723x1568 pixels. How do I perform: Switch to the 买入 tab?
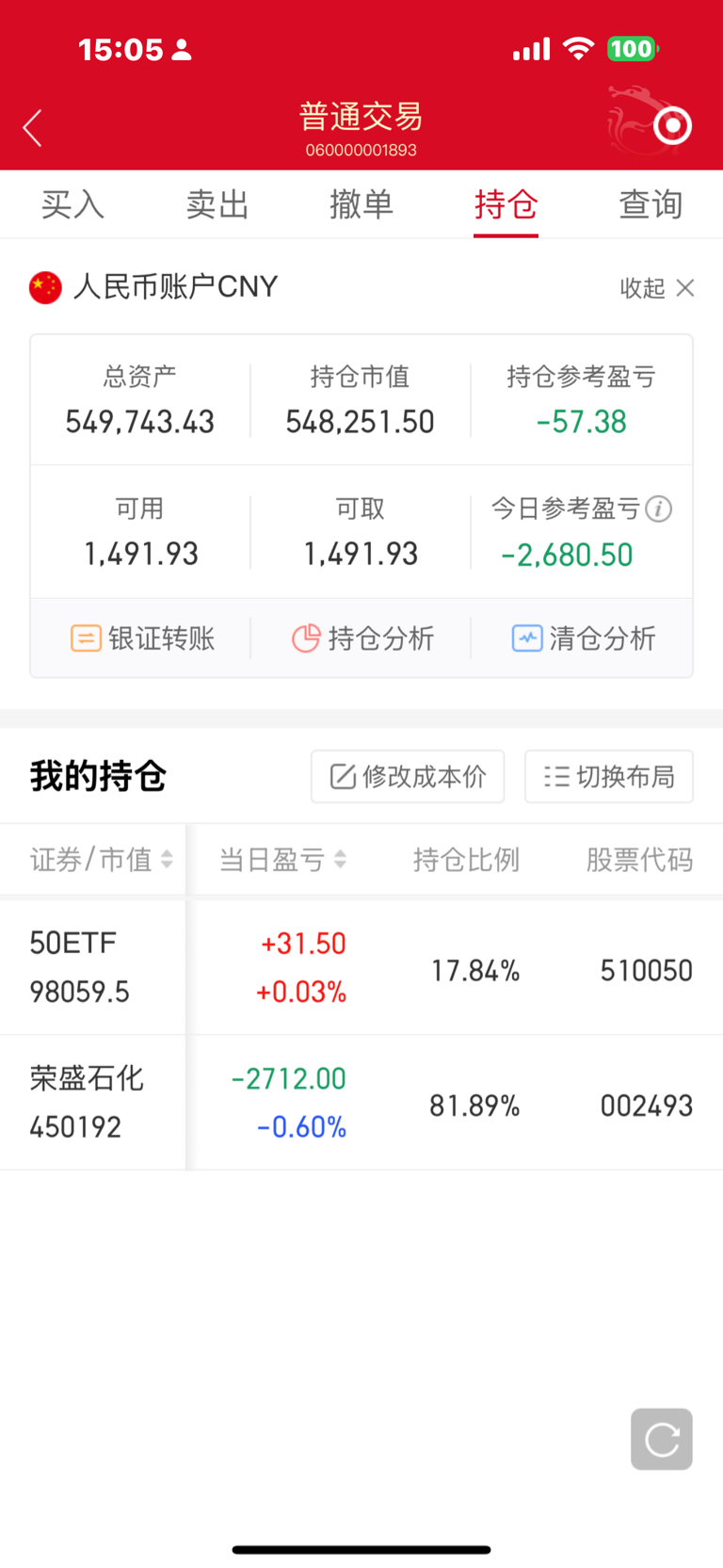[x=72, y=204]
